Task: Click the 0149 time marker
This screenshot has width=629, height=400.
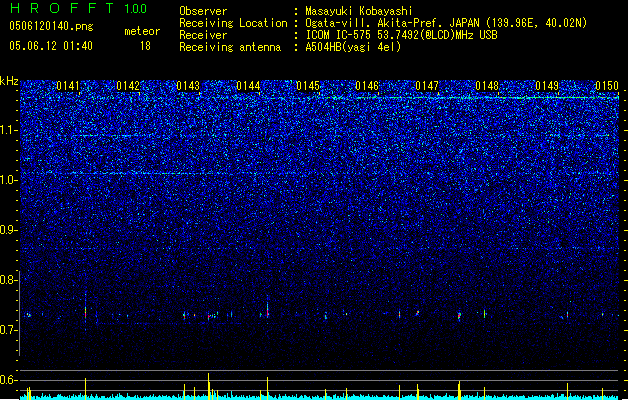Action: [547, 86]
